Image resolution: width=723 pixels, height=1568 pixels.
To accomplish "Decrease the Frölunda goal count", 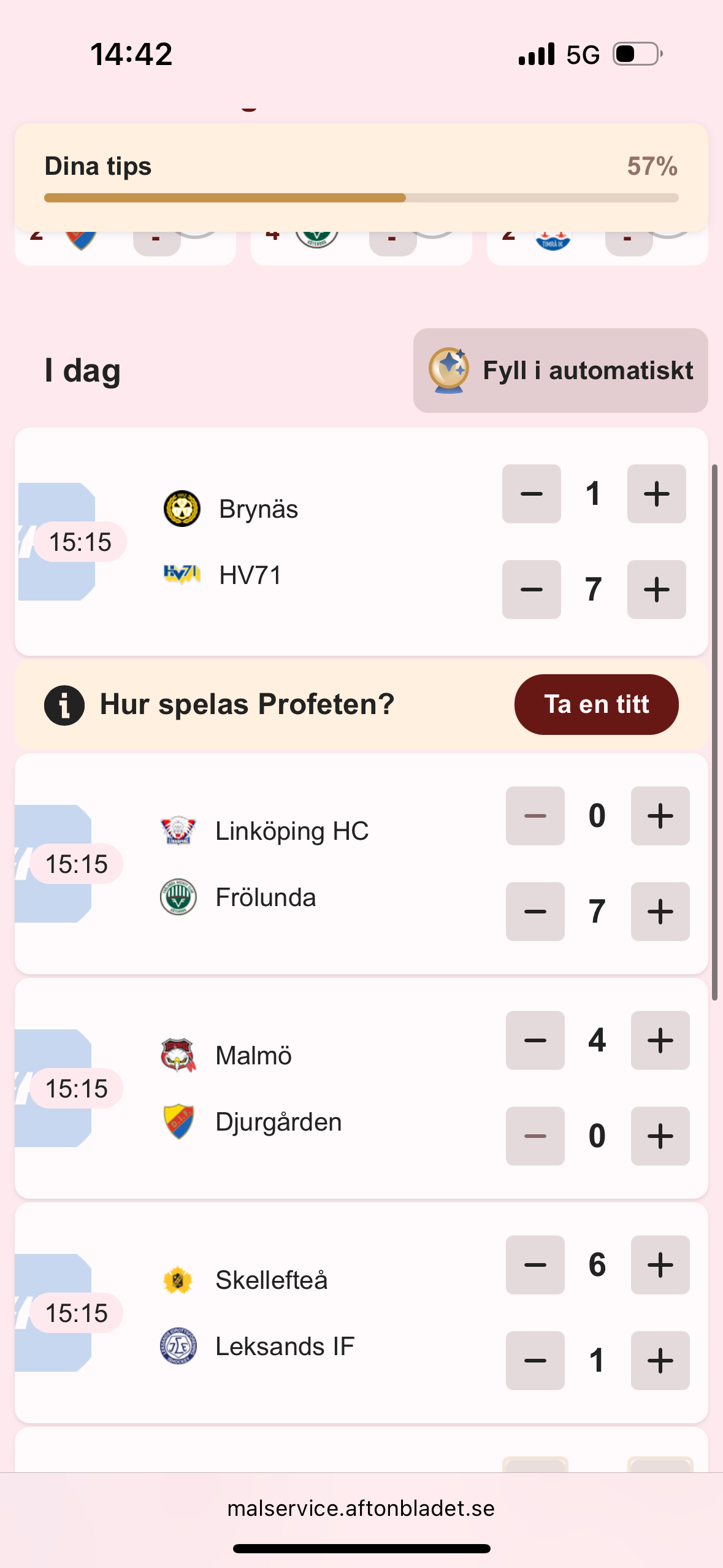I will [535, 912].
